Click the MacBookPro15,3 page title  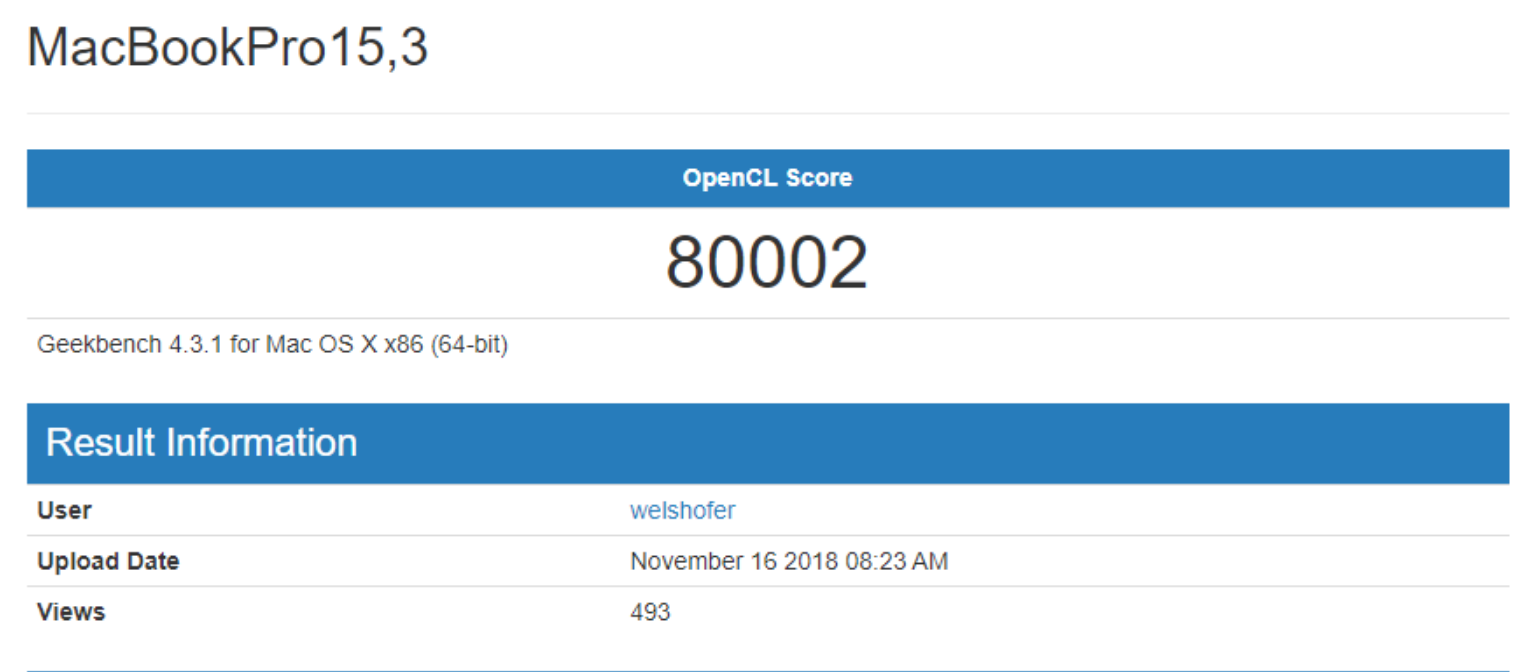[x=228, y=48]
